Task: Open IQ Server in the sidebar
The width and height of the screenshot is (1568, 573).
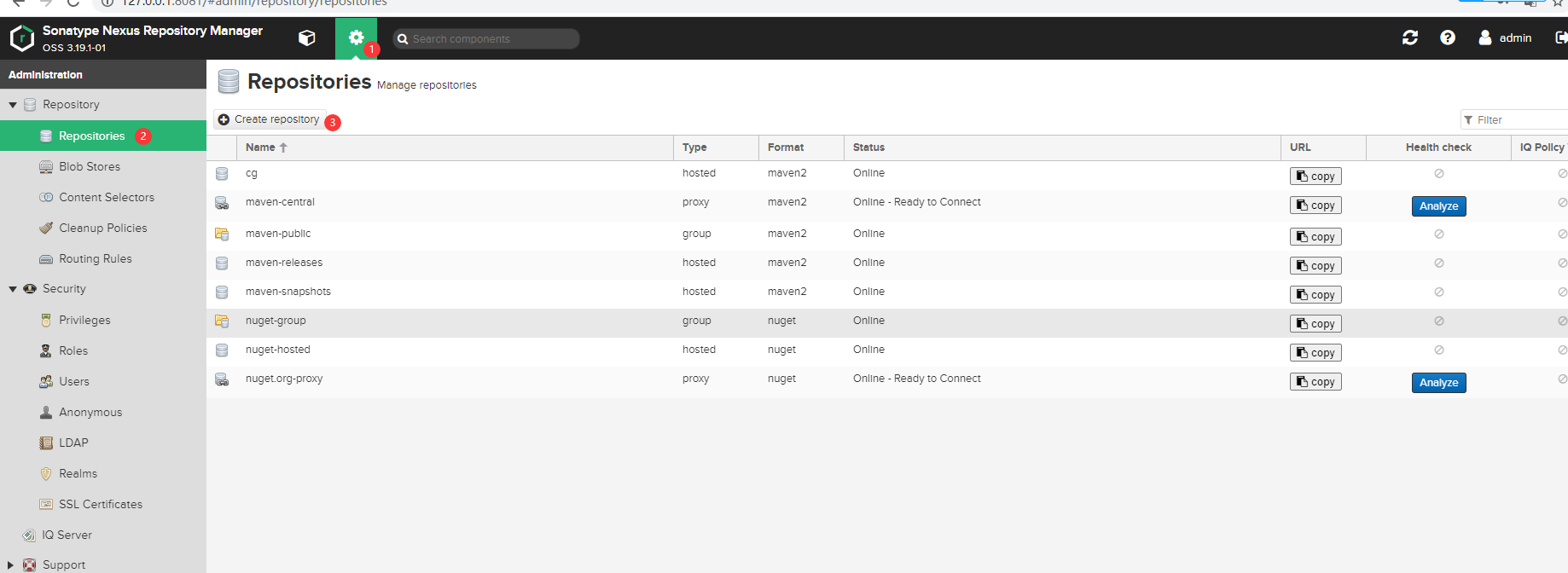Action: pos(103,535)
